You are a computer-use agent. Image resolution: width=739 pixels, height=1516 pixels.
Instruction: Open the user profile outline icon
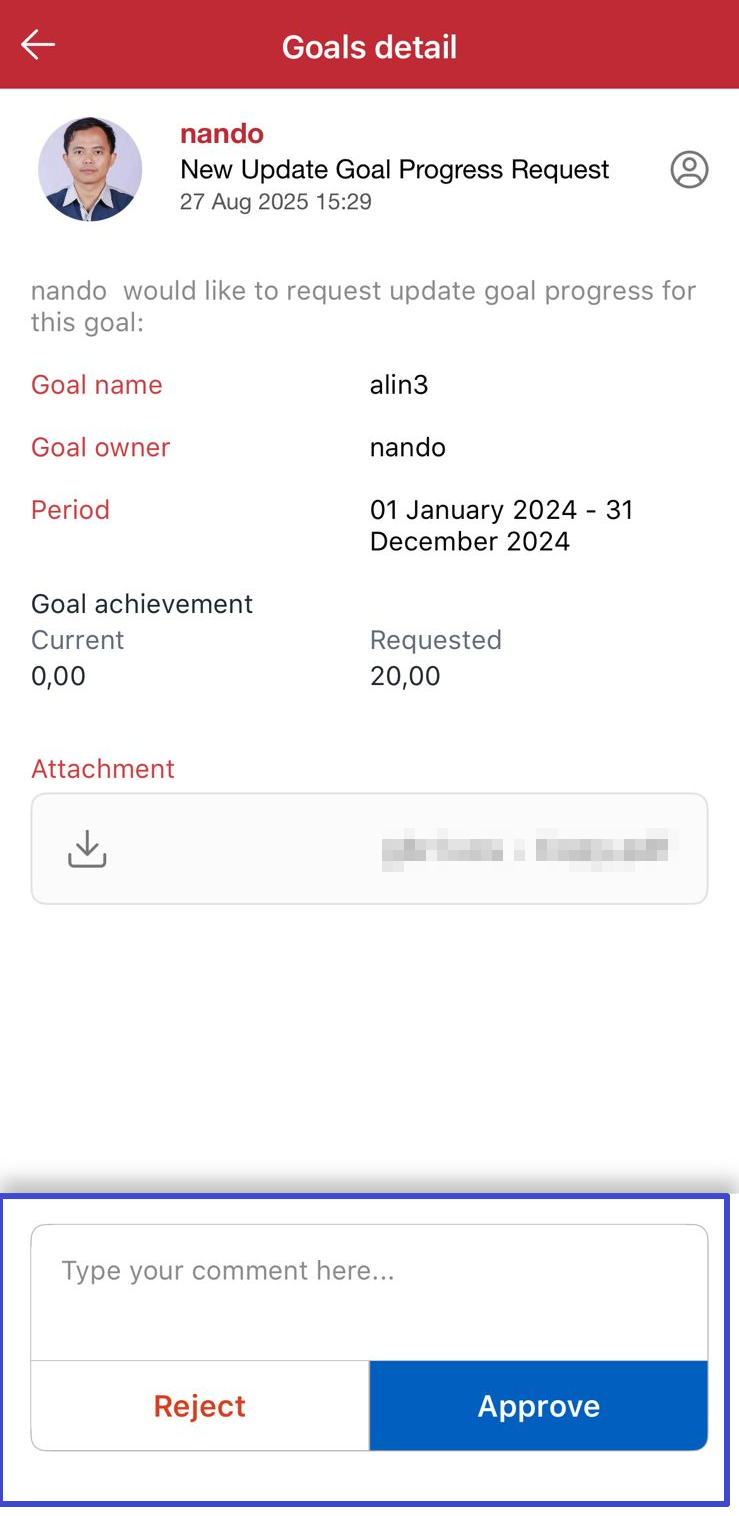click(x=689, y=170)
